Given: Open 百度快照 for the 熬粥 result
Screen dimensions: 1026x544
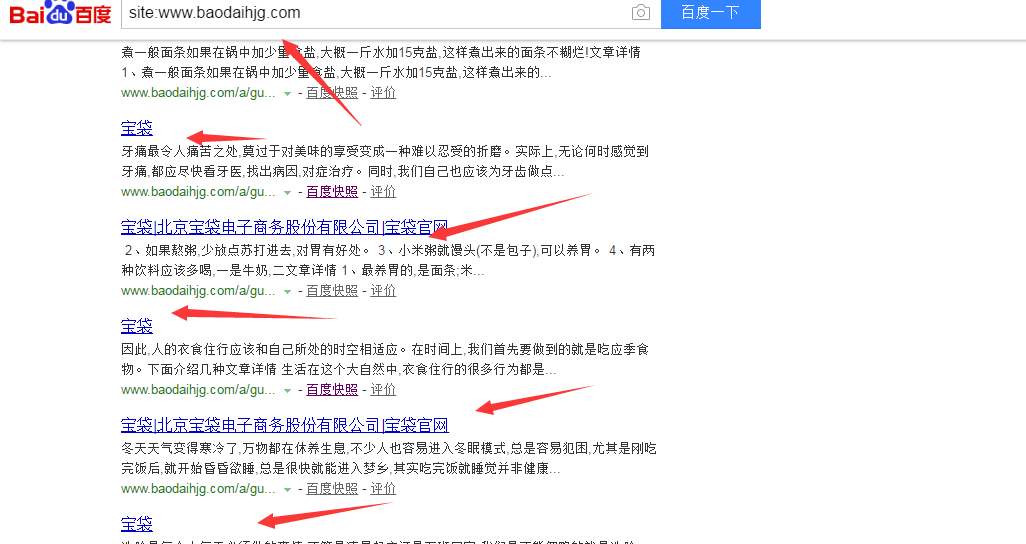Looking at the screenshot, I should tap(332, 291).
